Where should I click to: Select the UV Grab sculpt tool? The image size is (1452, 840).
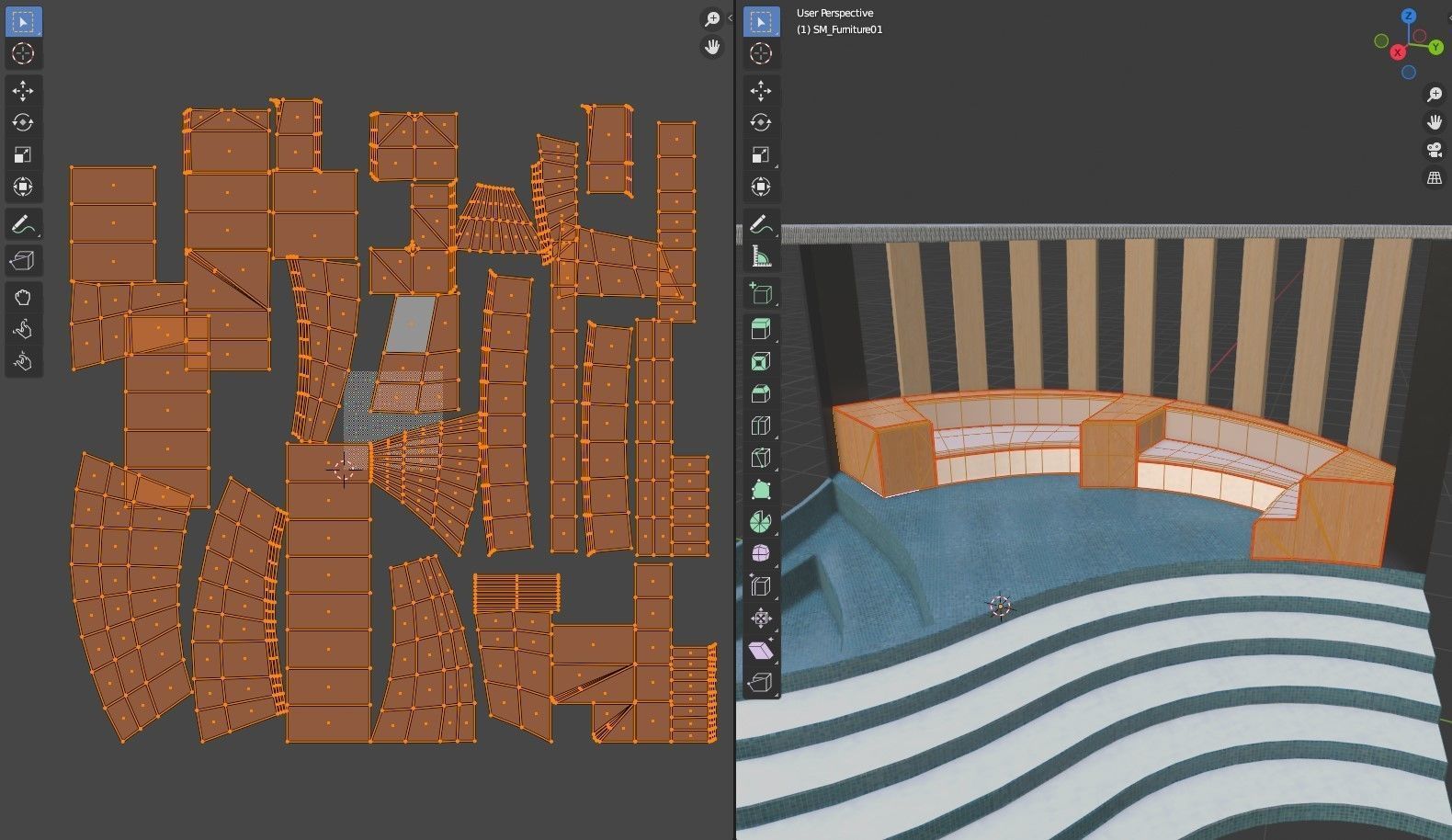(x=23, y=297)
